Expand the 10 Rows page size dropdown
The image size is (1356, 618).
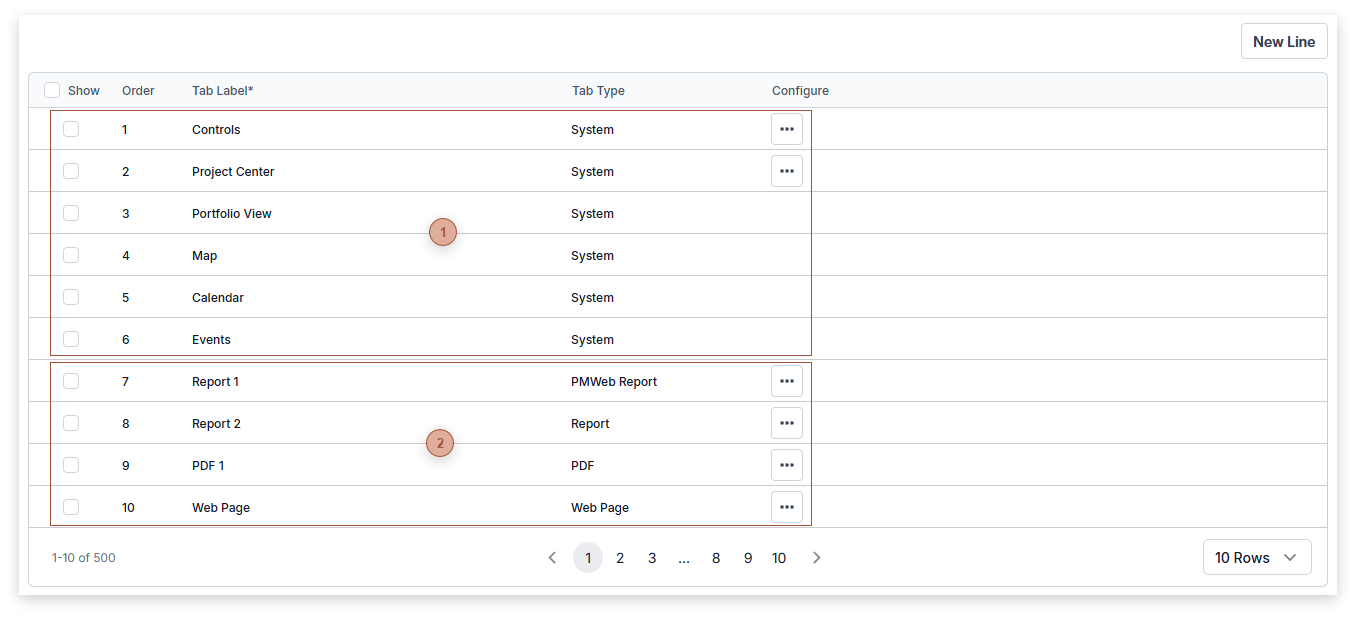(x=1256, y=558)
